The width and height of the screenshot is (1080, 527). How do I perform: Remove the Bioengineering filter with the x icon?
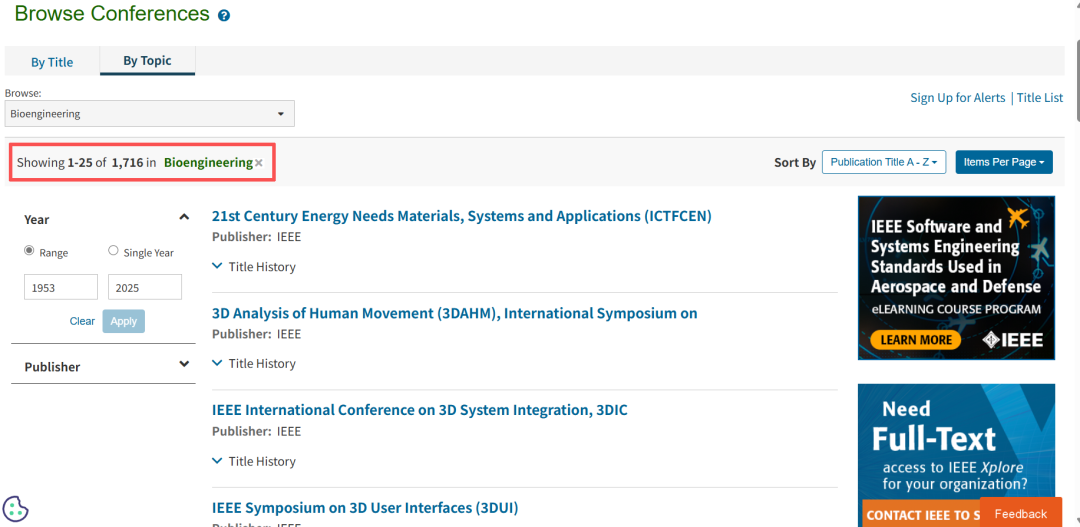(259, 163)
